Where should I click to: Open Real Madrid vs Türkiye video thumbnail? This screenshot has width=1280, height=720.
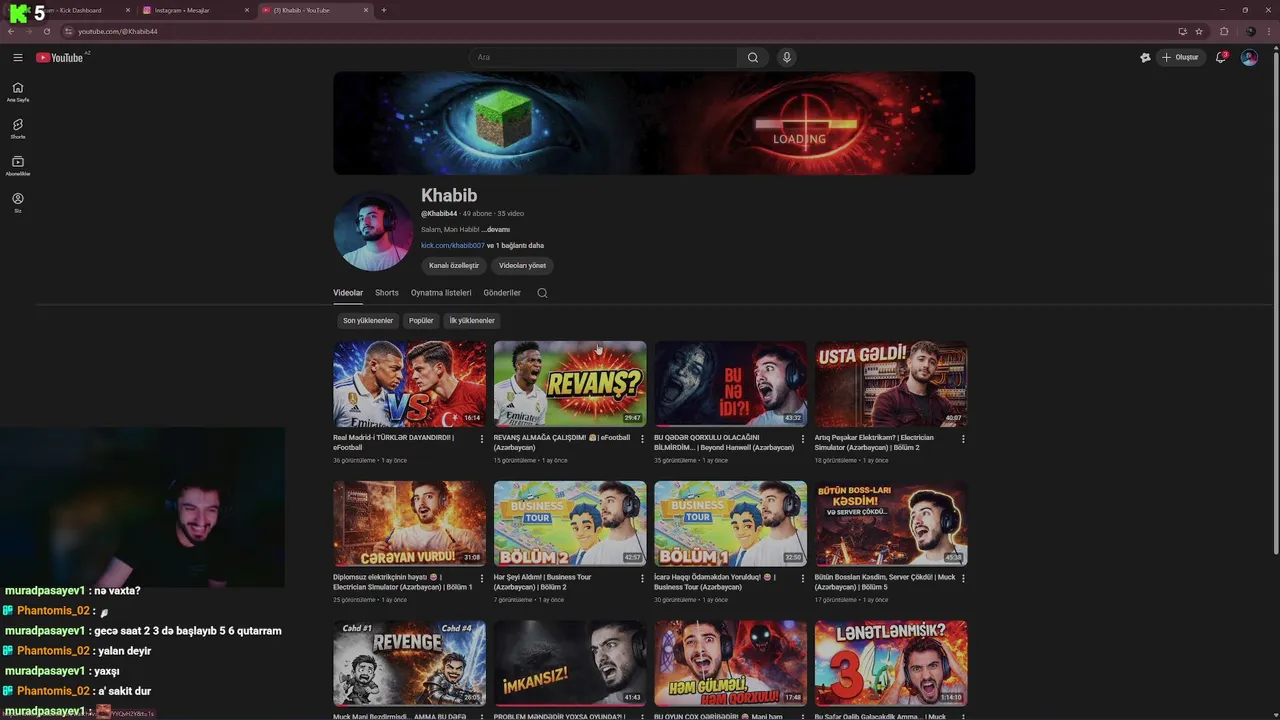(410, 384)
